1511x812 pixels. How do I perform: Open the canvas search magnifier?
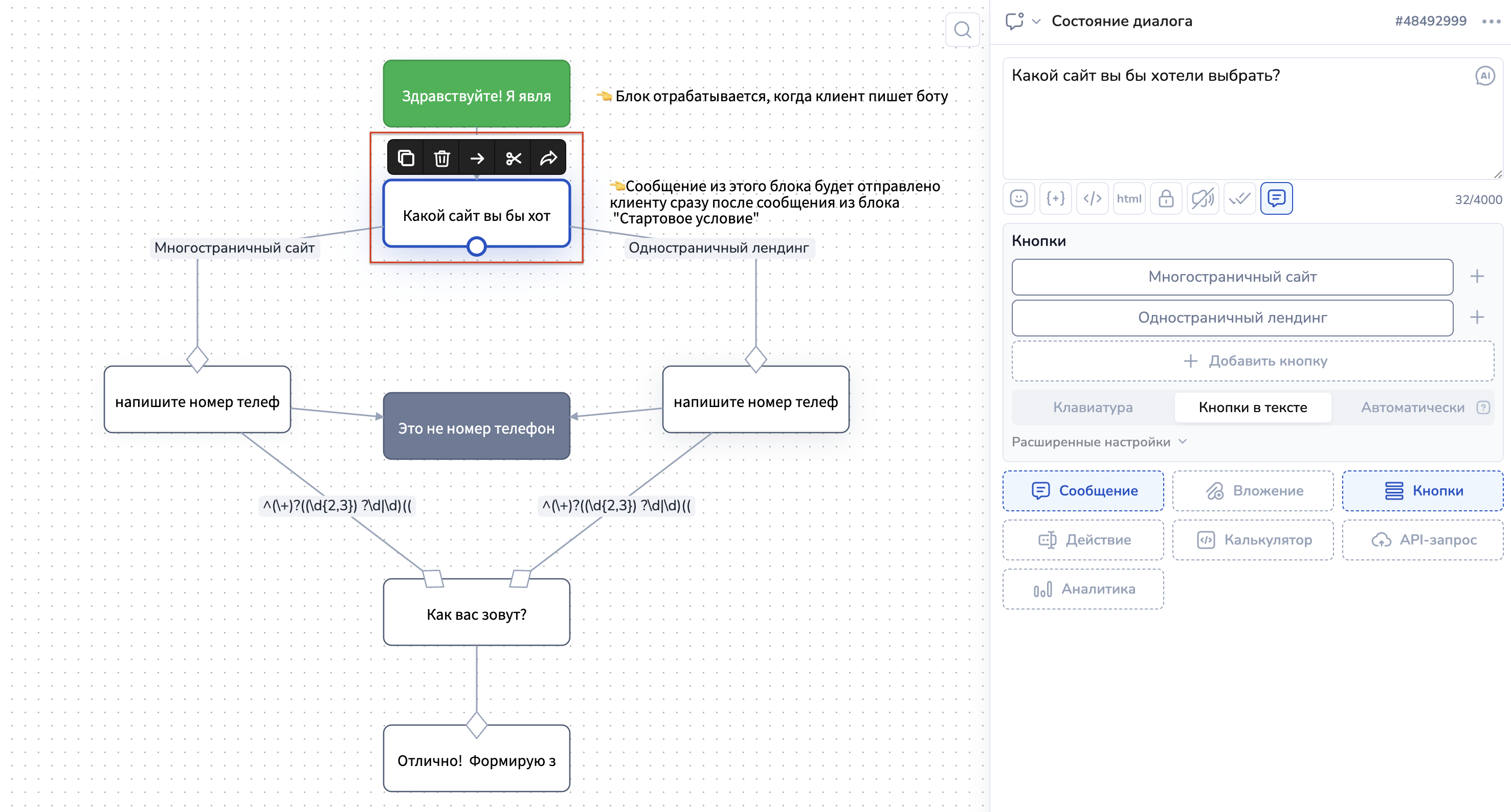pyautogui.click(x=962, y=29)
